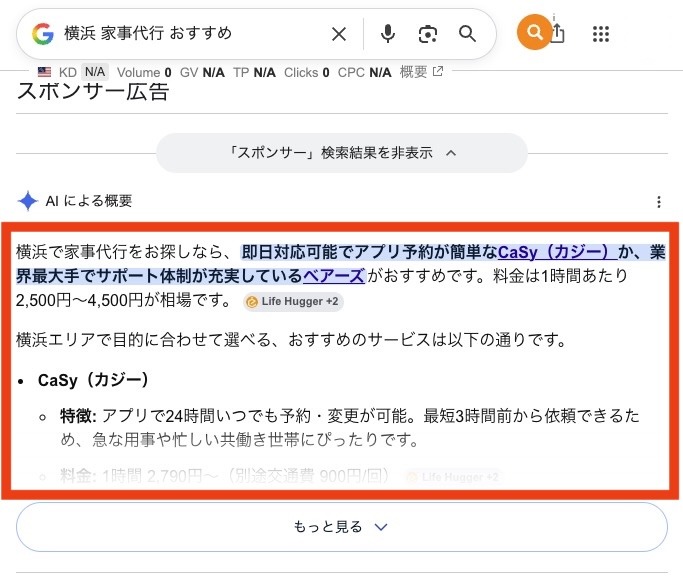The image size is (683, 583).
Task: Open the ベアーズ link
Action: coord(334,276)
